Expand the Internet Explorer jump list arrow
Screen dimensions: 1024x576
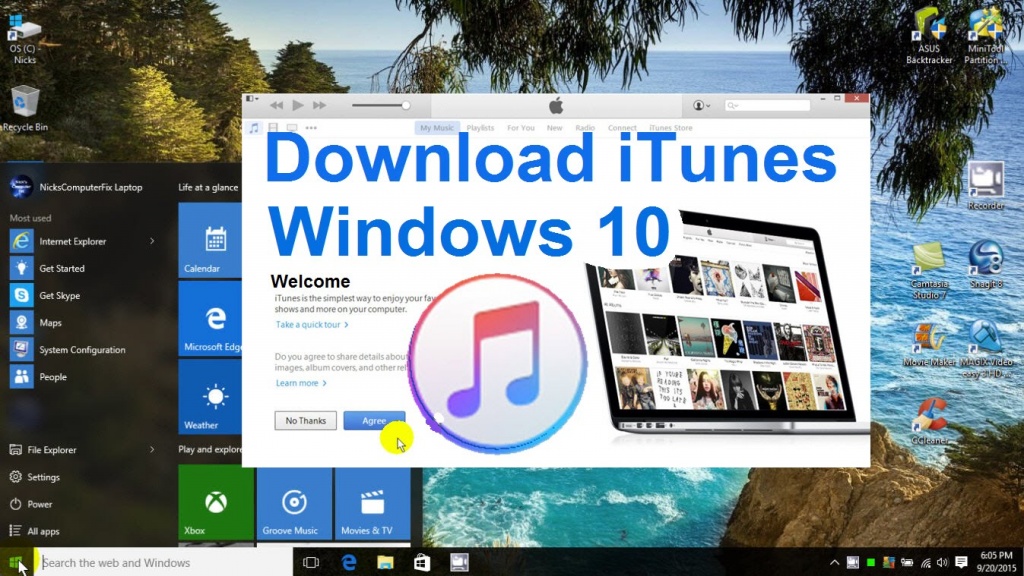point(152,241)
